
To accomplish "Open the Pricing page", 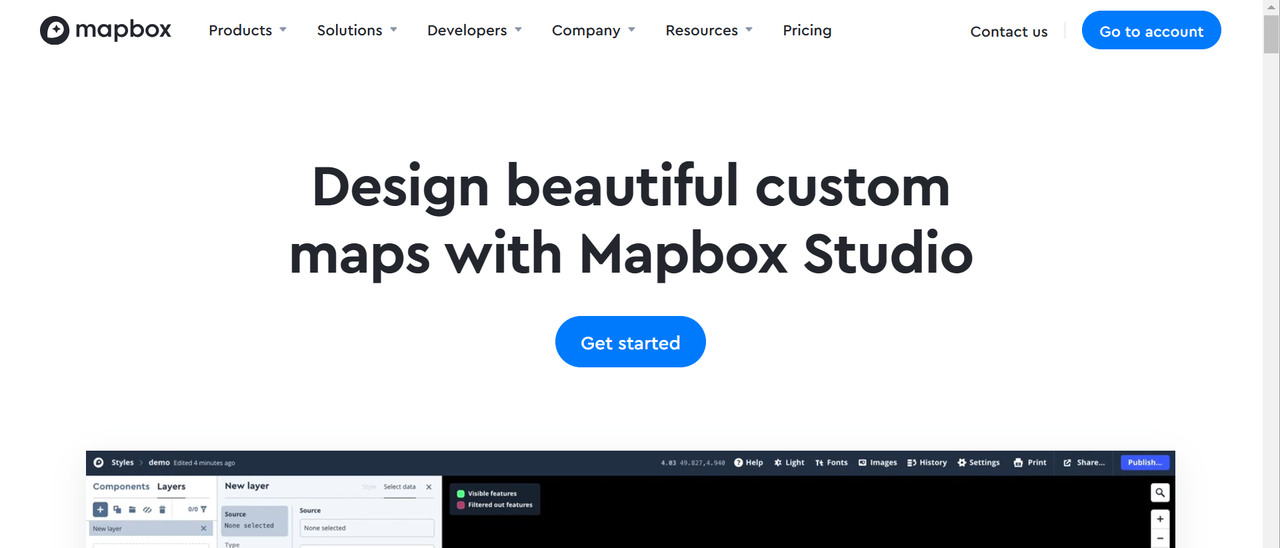I will point(807,30).
